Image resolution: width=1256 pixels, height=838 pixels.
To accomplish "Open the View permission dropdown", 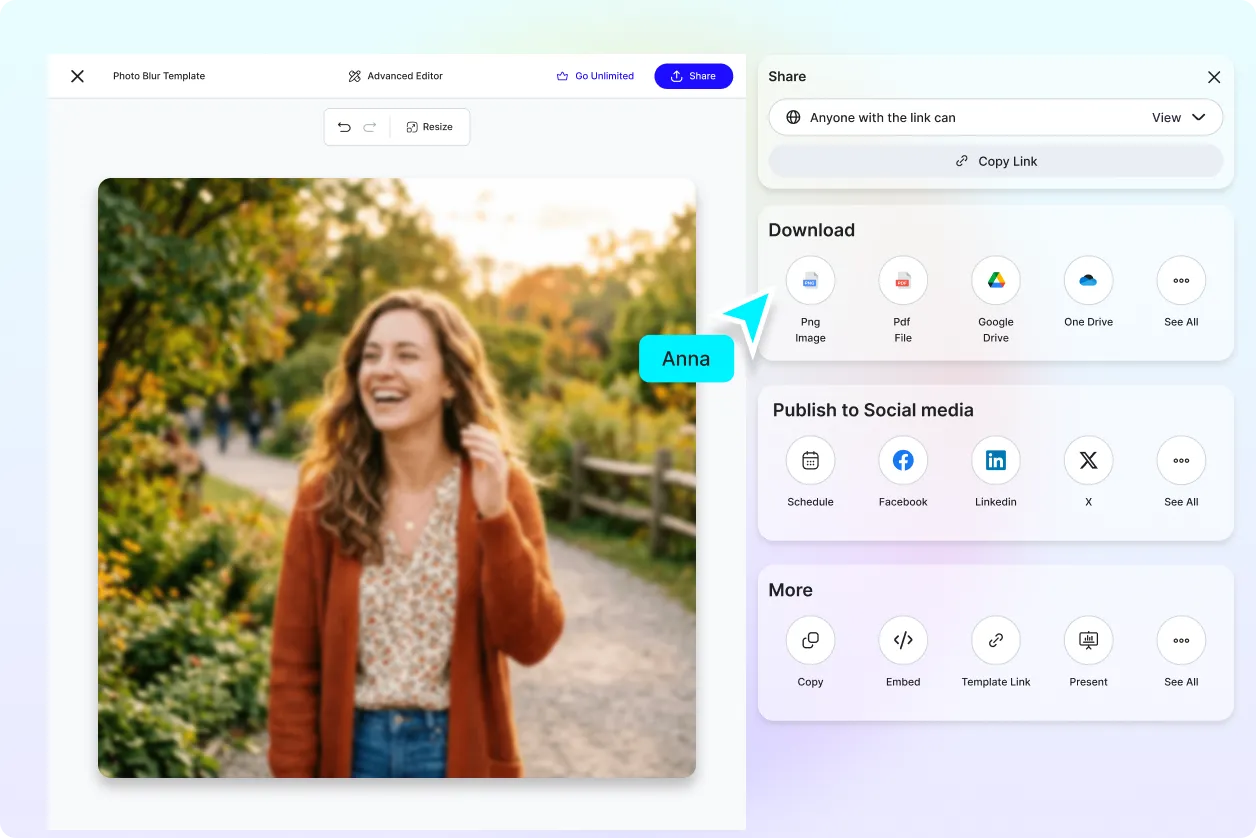I will [x=1179, y=117].
